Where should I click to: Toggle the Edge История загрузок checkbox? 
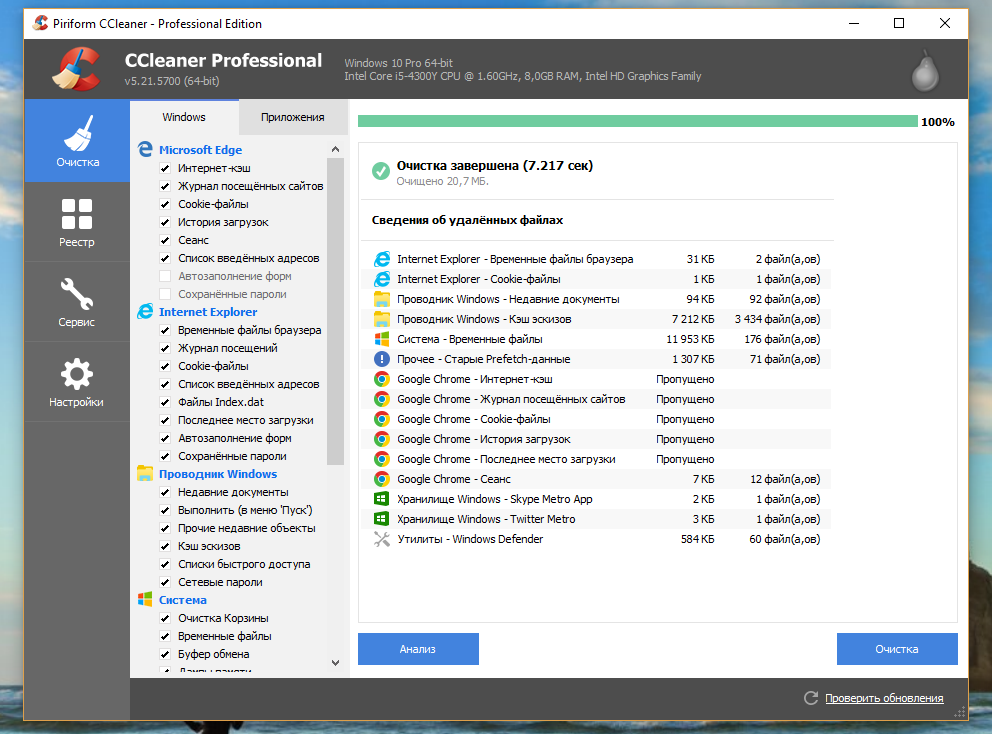click(x=165, y=222)
